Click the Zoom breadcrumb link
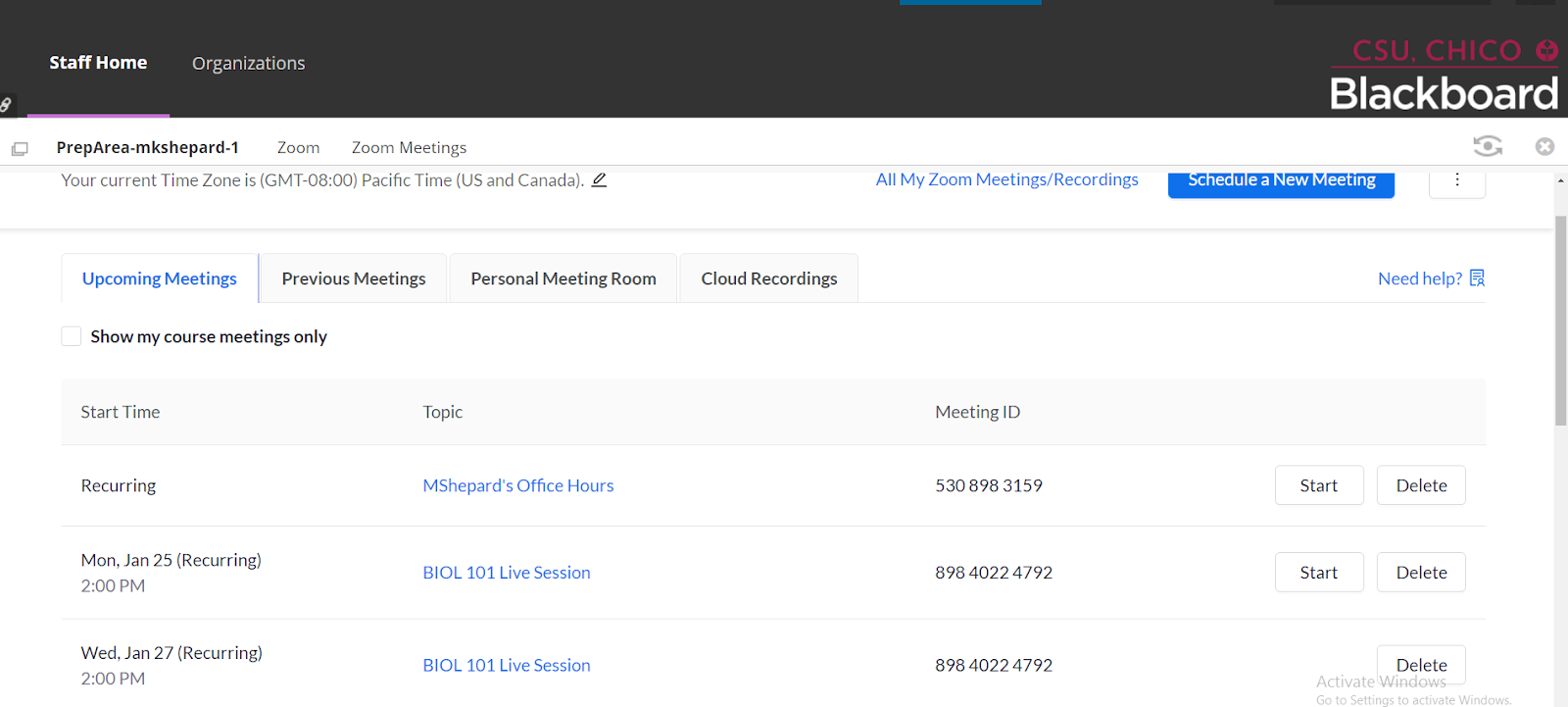 point(298,147)
